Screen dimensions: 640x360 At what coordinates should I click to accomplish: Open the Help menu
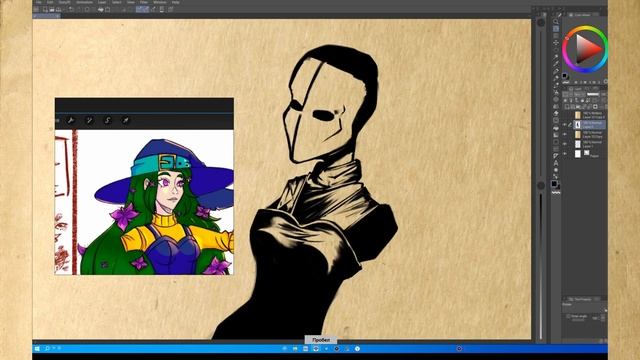click(176, 2)
